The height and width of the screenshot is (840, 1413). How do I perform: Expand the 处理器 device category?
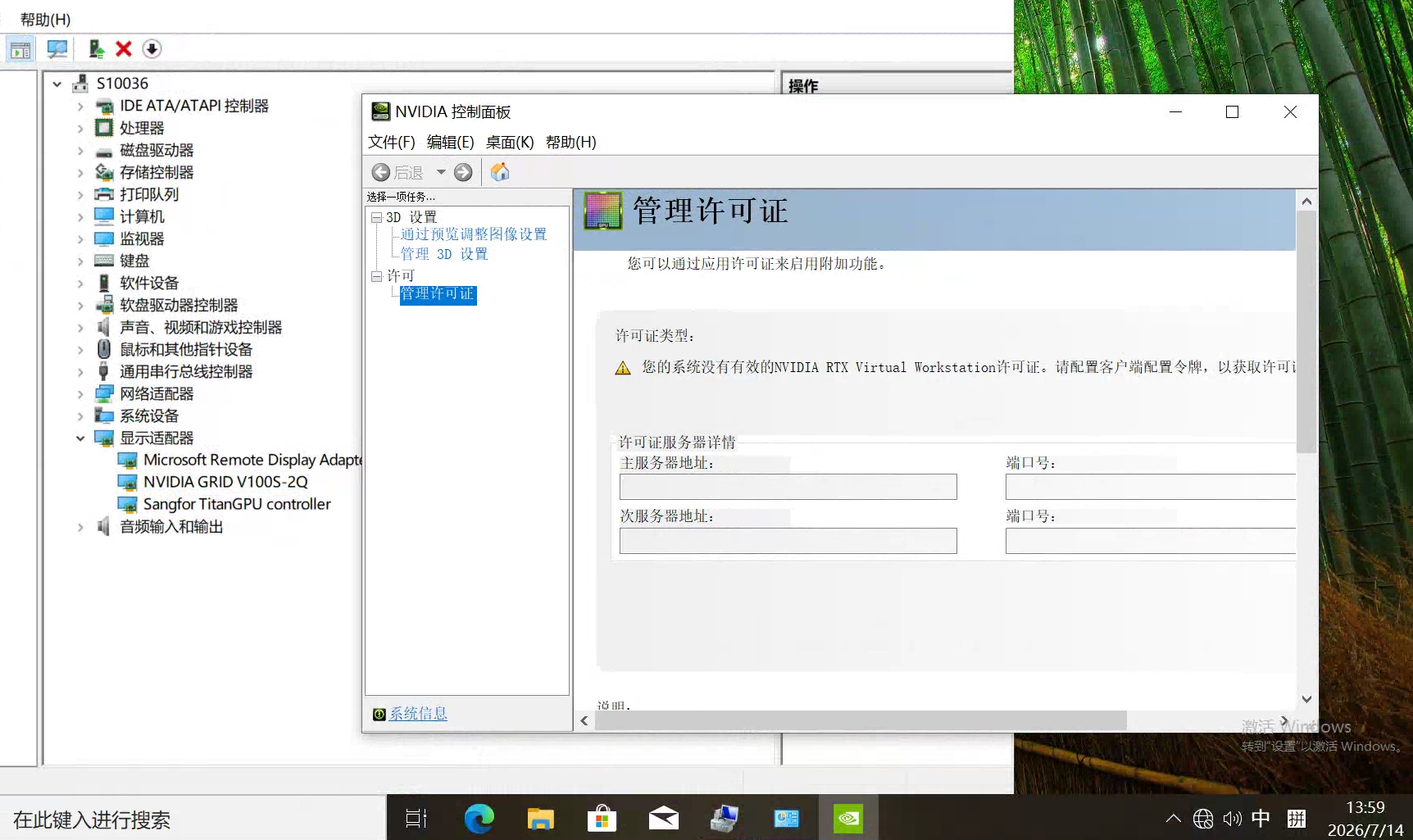click(80, 129)
